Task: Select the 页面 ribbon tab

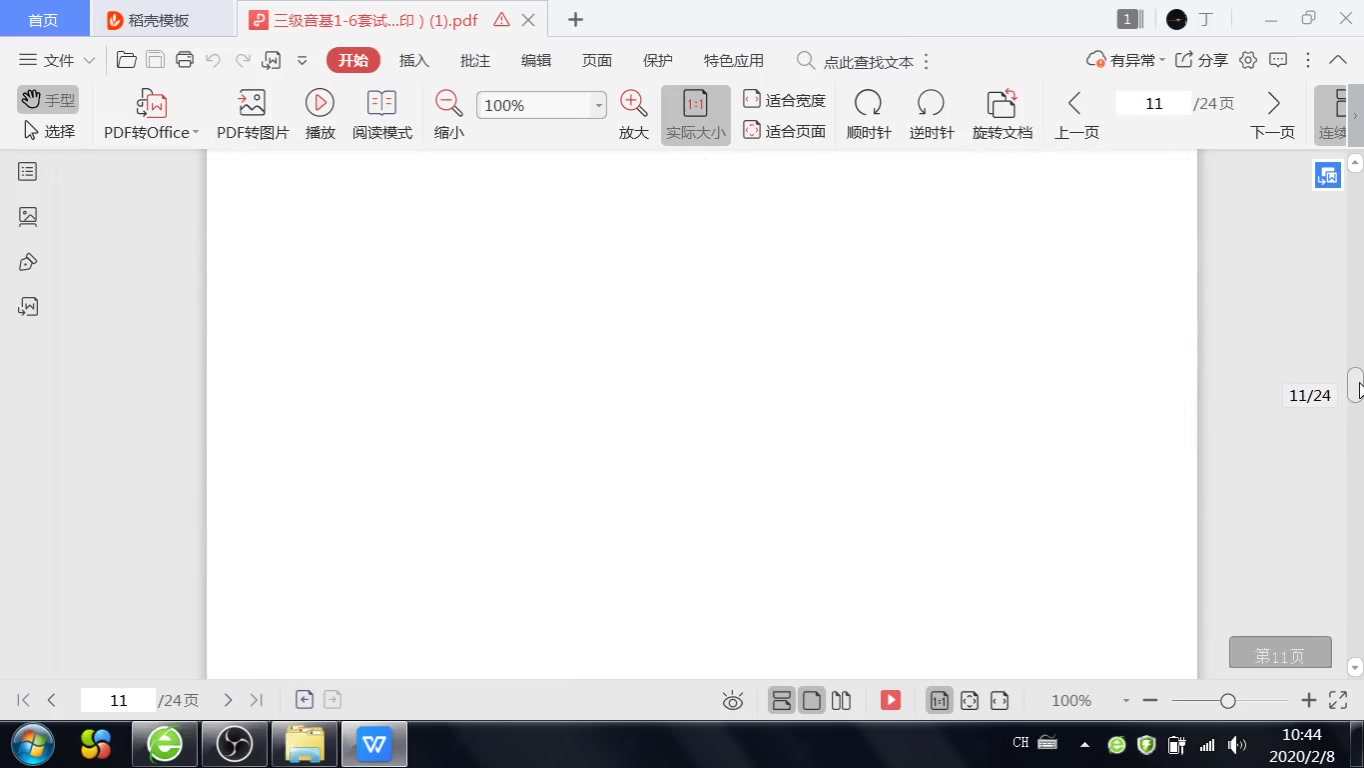Action: [597, 60]
